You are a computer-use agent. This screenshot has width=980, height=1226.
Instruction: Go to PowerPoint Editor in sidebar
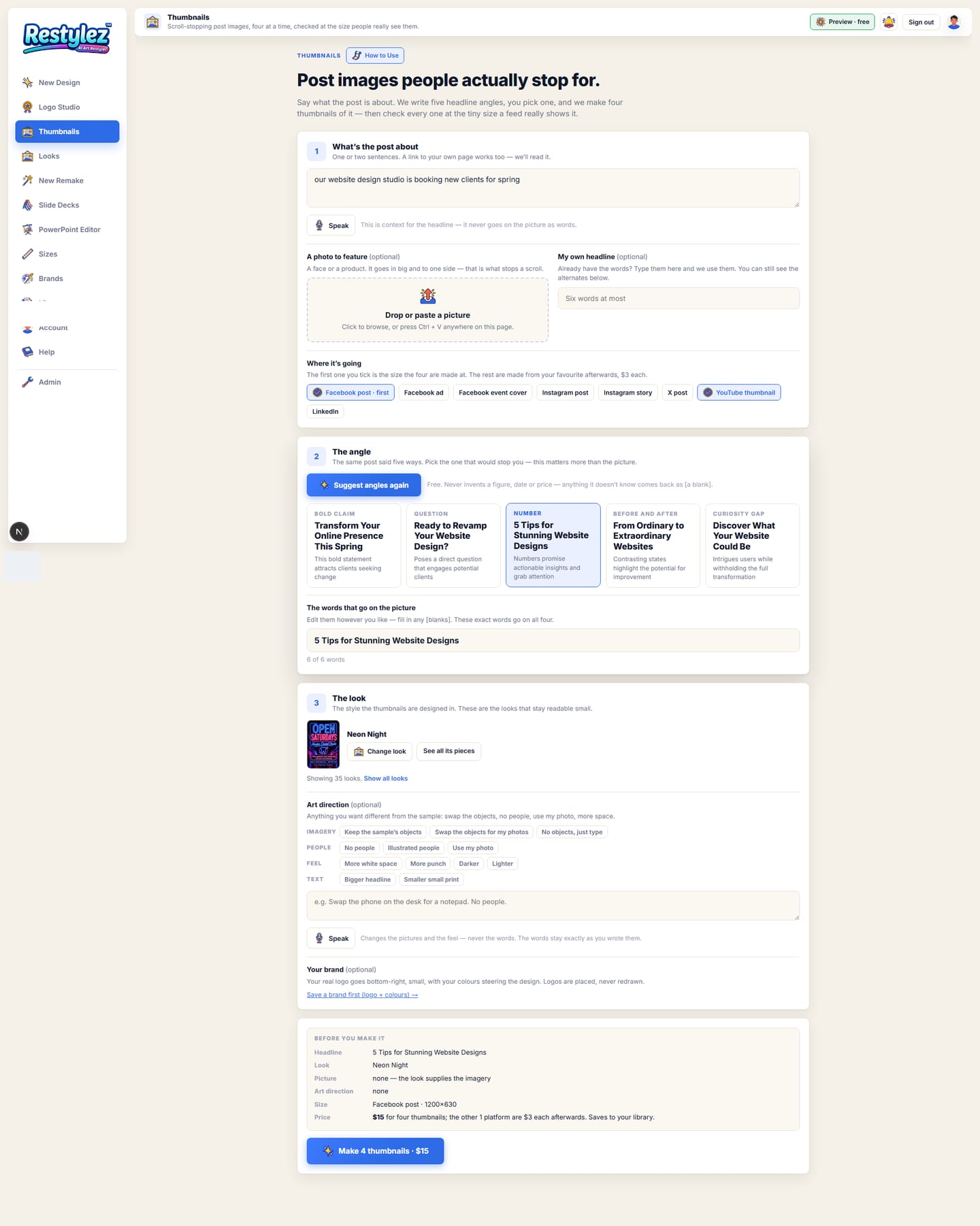(x=67, y=229)
